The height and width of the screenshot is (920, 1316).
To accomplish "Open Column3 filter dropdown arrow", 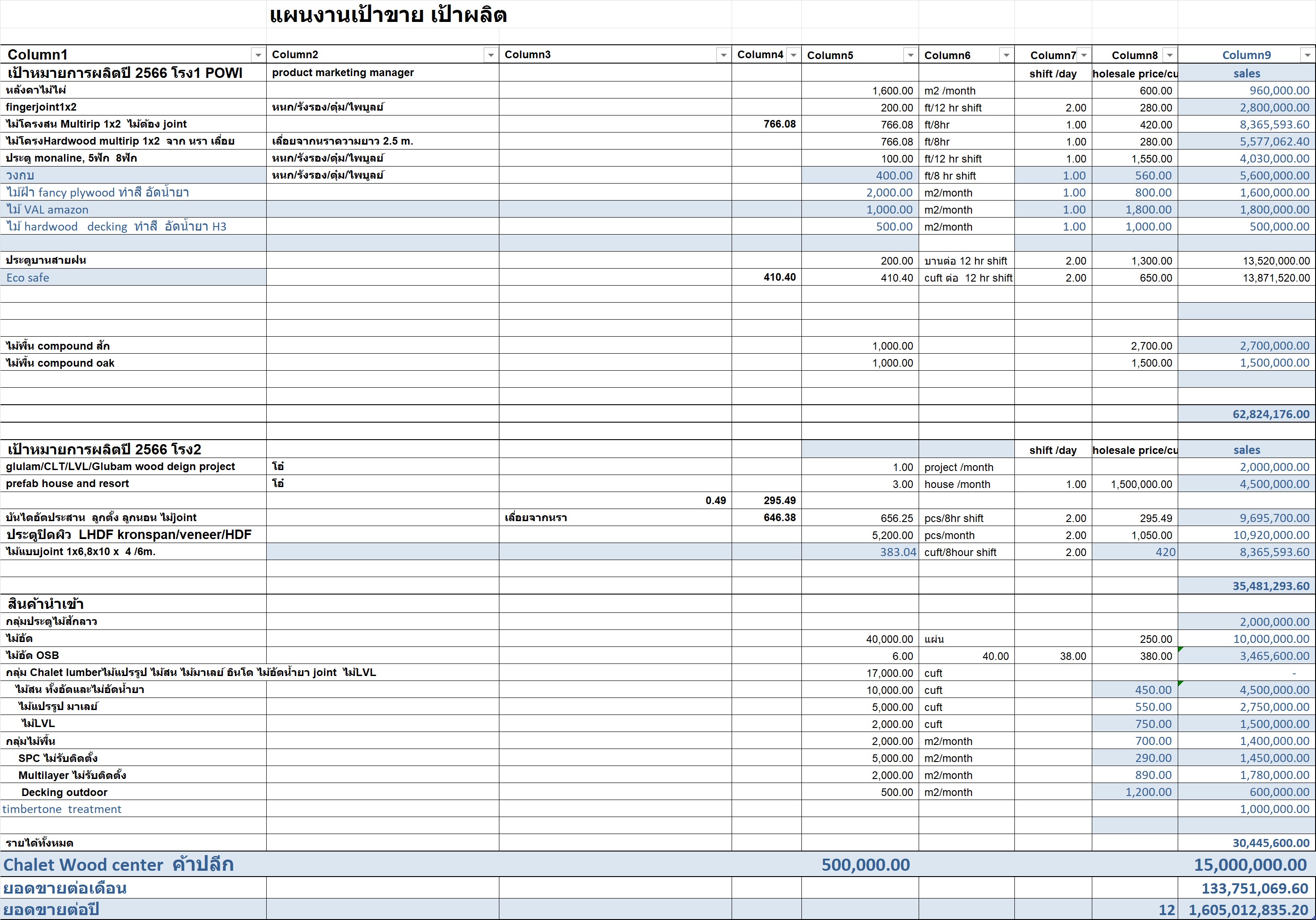I will (724, 55).
